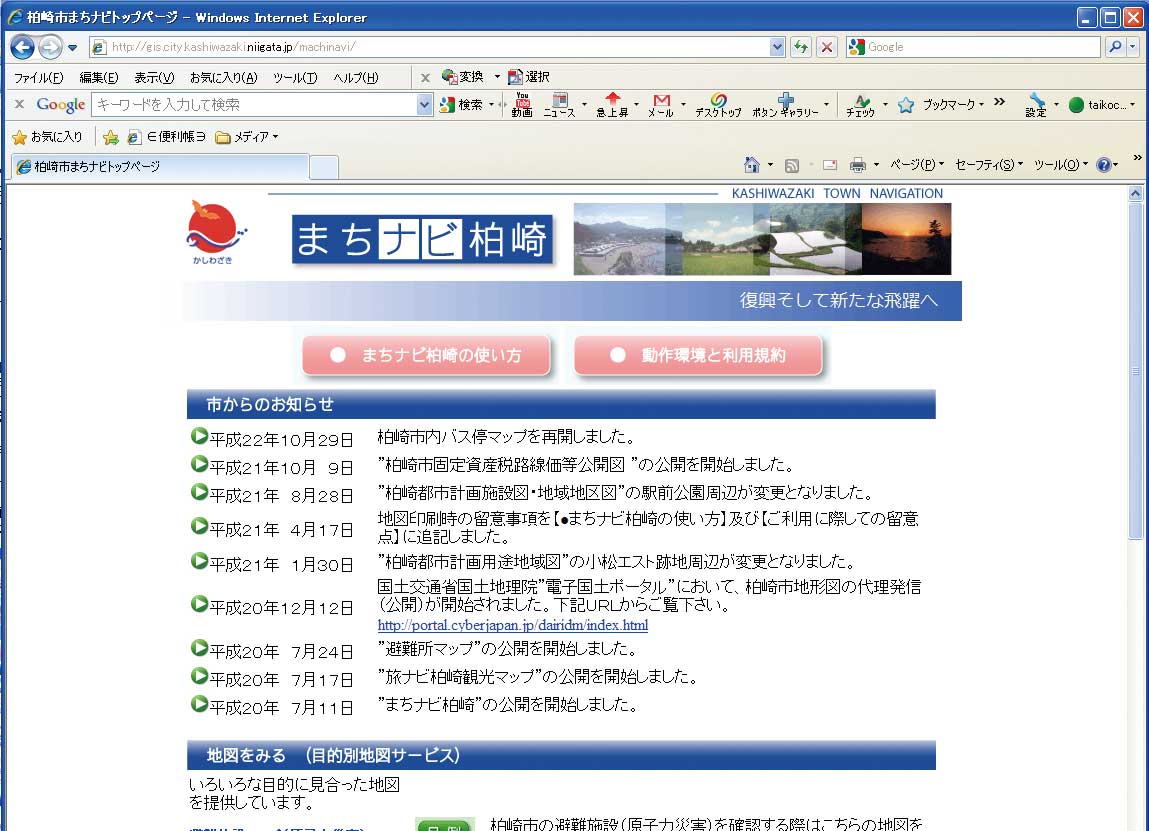The width and height of the screenshot is (1149, 831).
Task: Open Gmail via the メール toolbar icon
Action: 660,104
